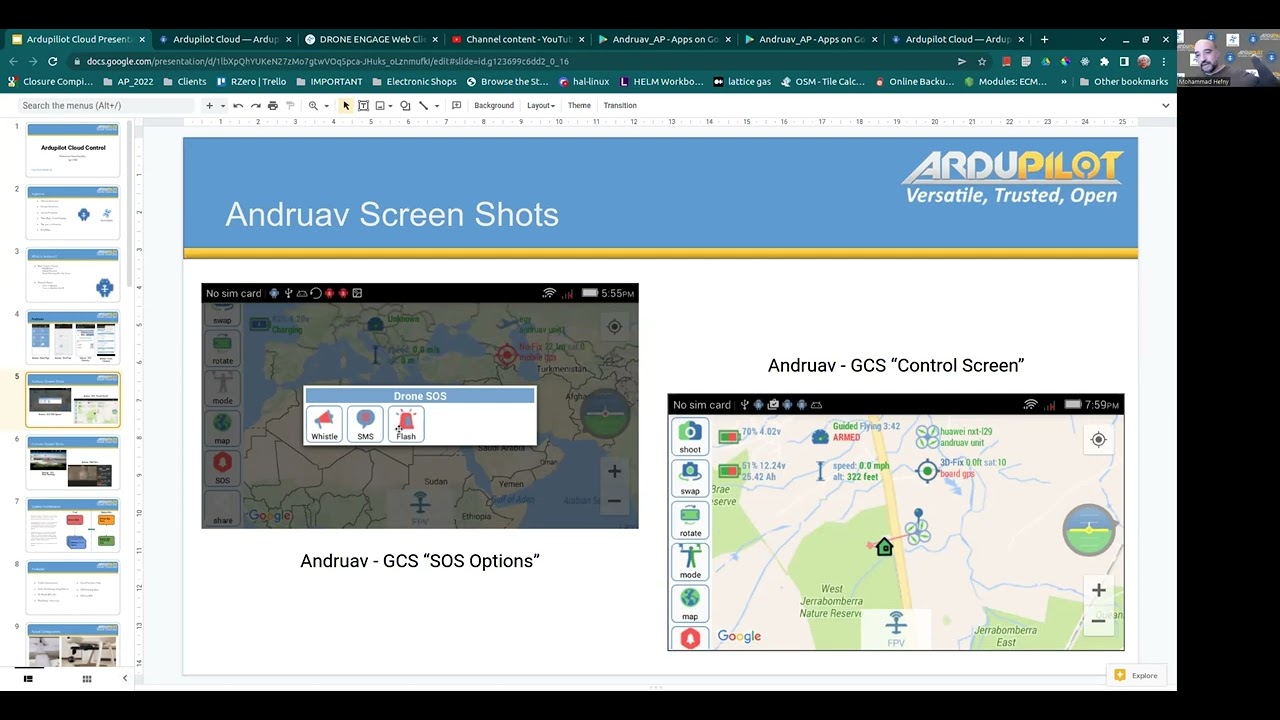
Task: Select the SOS Options screenshot image
Action: click(x=420, y=406)
